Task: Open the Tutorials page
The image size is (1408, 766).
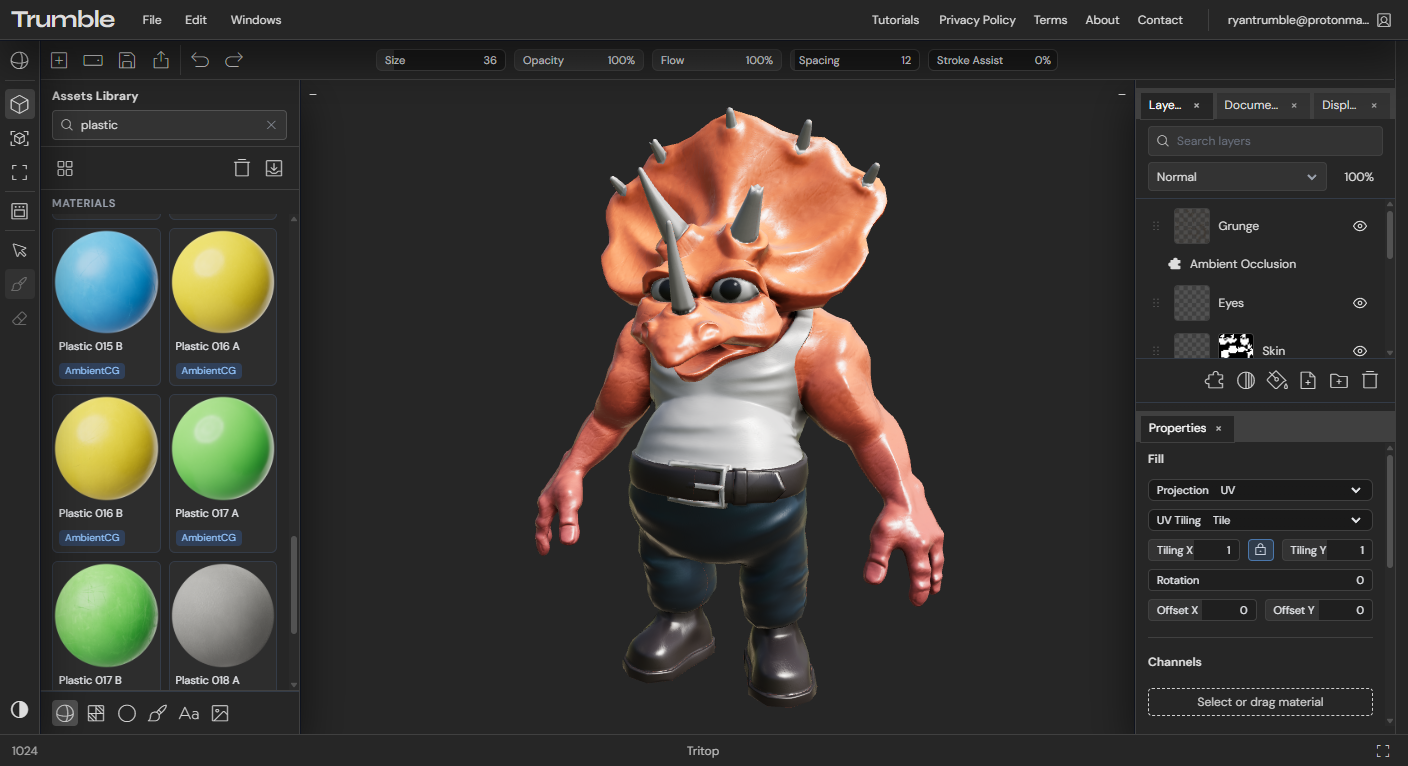Action: (895, 19)
